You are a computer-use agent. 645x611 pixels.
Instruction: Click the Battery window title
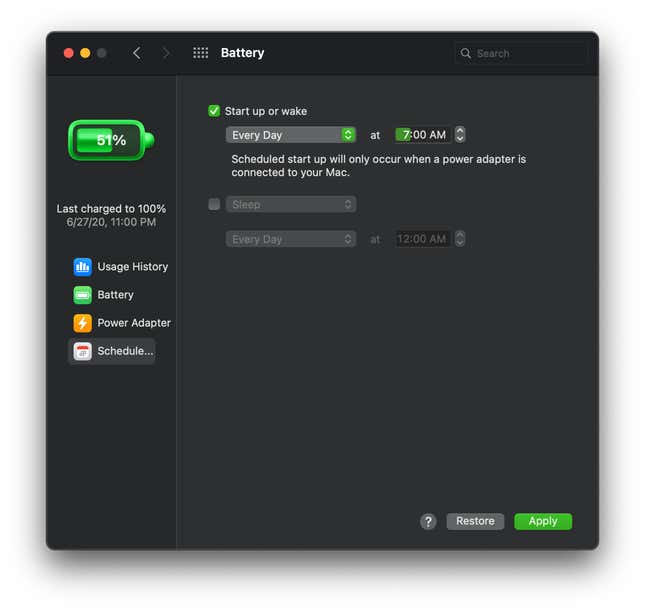click(x=242, y=53)
